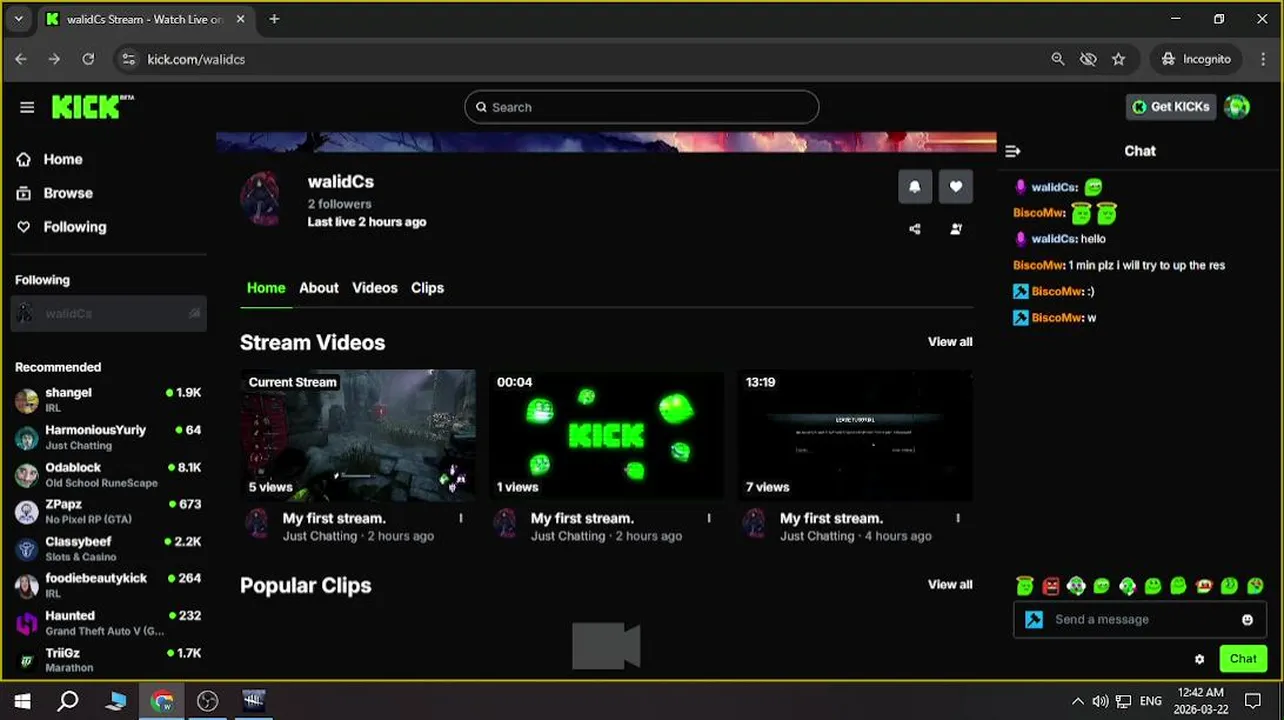The image size is (1284, 720).
Task: View all Popular Clips
Action: click(x=950, y=585)
